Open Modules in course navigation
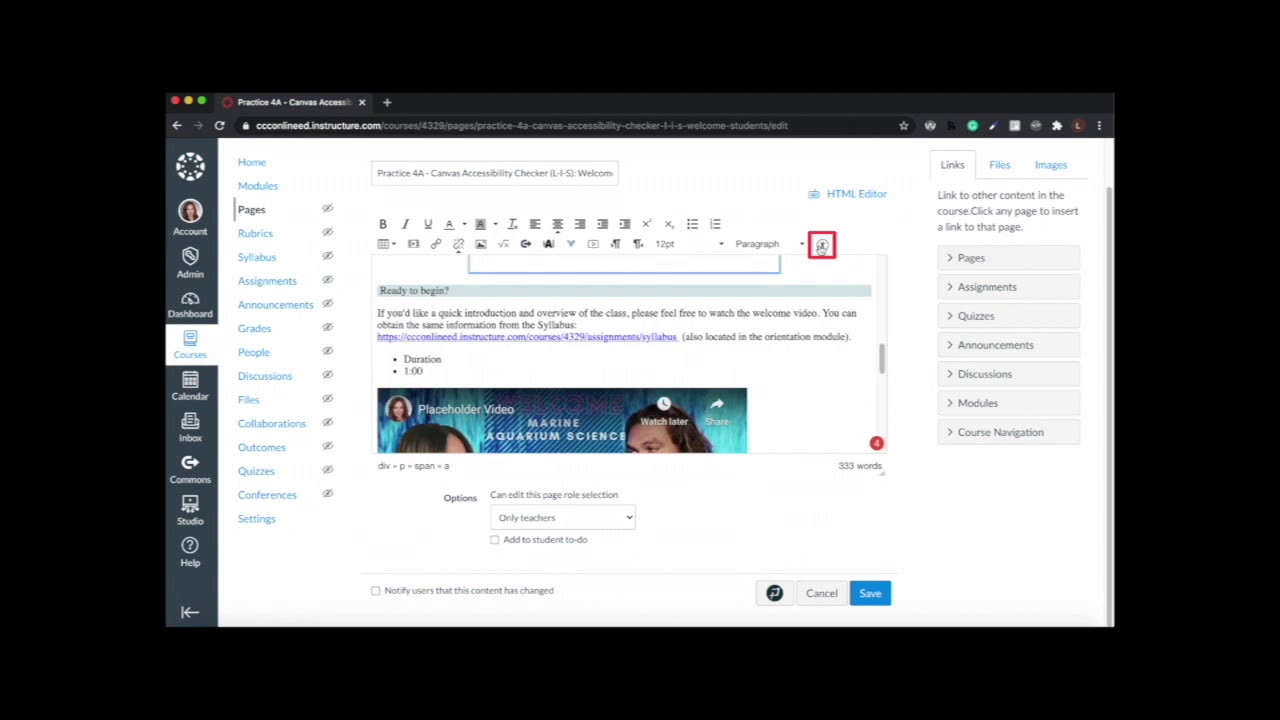The height and width of the screenshot is (720, 1280). point(258,186)
